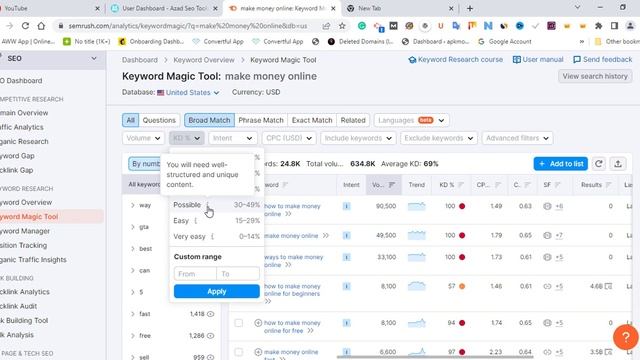Open Keyword Manager in sidebar
640x360 pixels.
(x=25, y=231)
